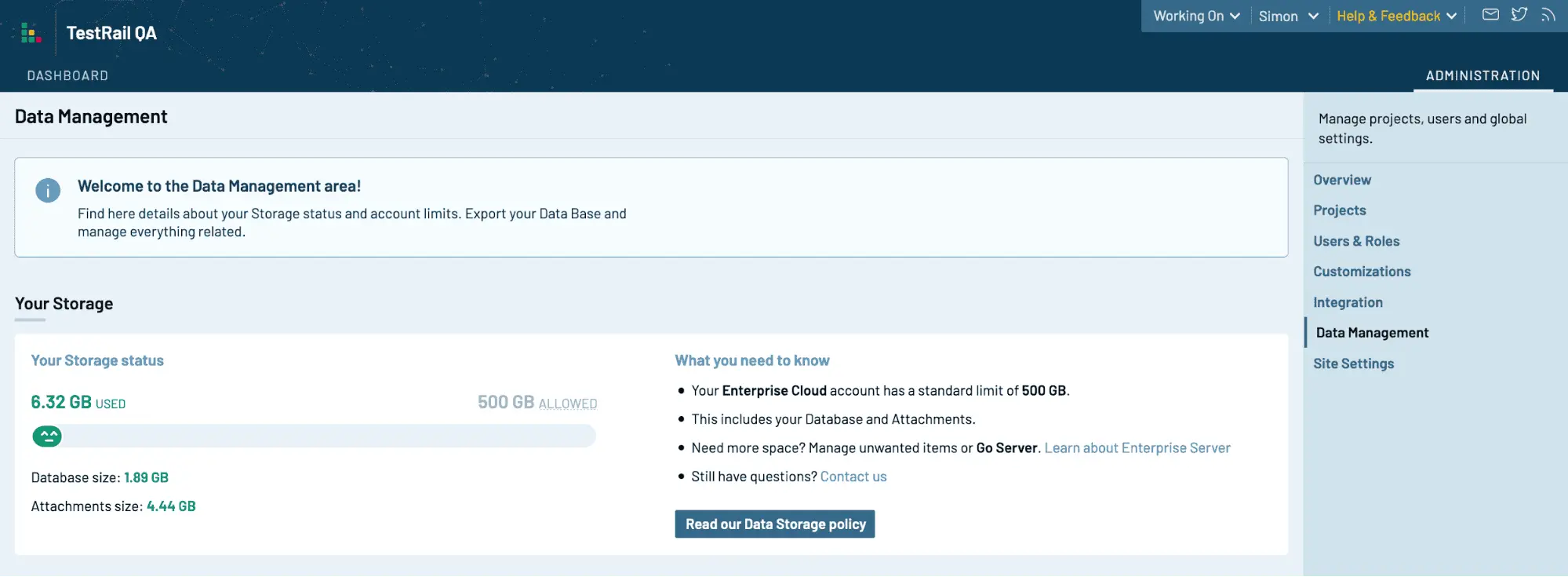Go to Projects in the sidebar
The image size is (1568, 577).
coord(1340,210)
